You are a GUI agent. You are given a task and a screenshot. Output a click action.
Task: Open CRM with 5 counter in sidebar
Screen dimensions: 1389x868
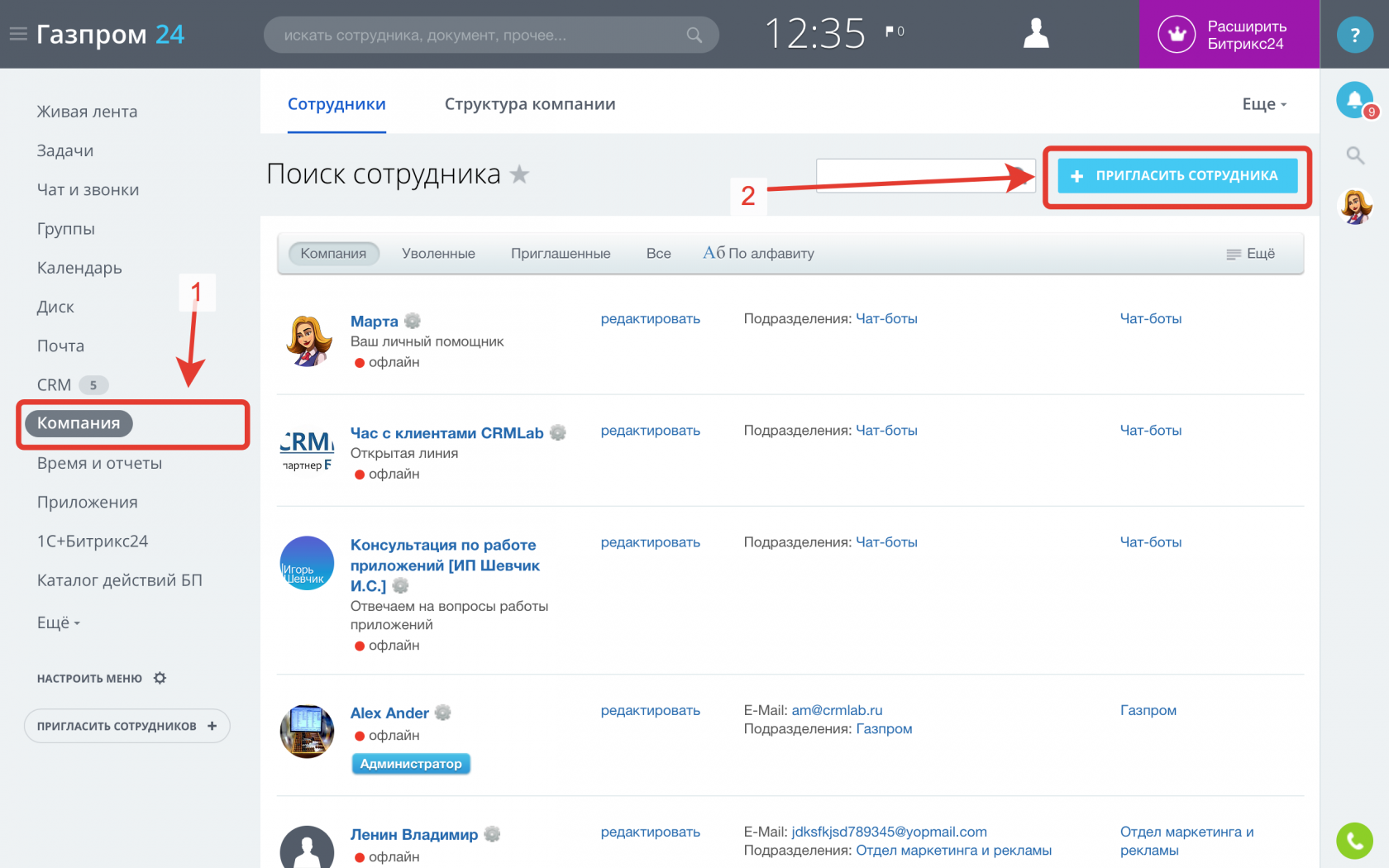[72, 384]
